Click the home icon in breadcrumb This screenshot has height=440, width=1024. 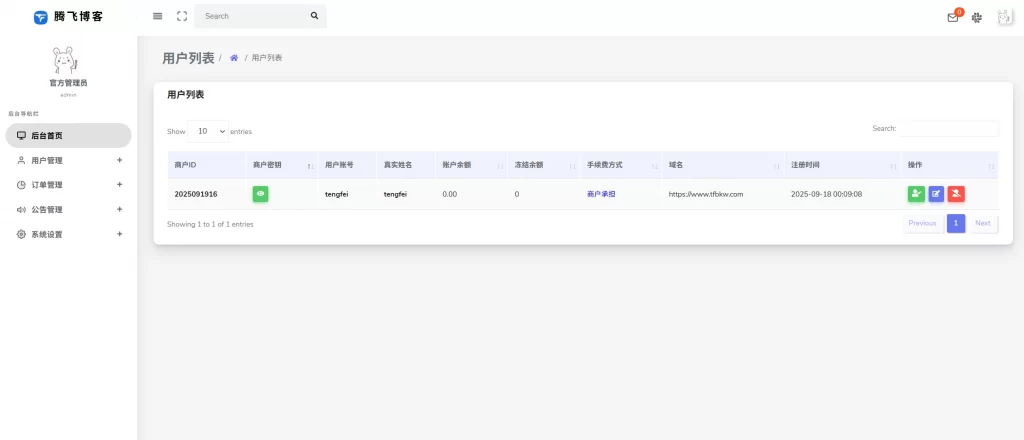pos(234,58)
